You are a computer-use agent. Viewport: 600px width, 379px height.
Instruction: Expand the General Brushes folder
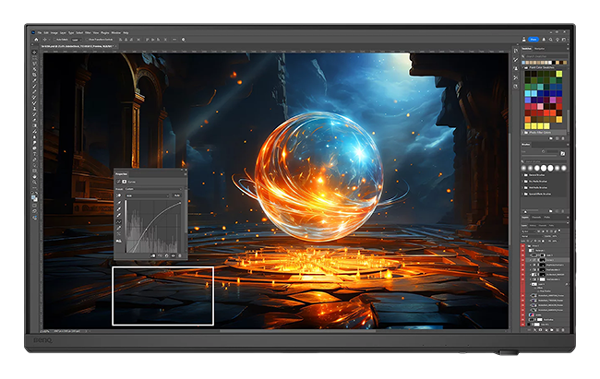pos(522,175)
